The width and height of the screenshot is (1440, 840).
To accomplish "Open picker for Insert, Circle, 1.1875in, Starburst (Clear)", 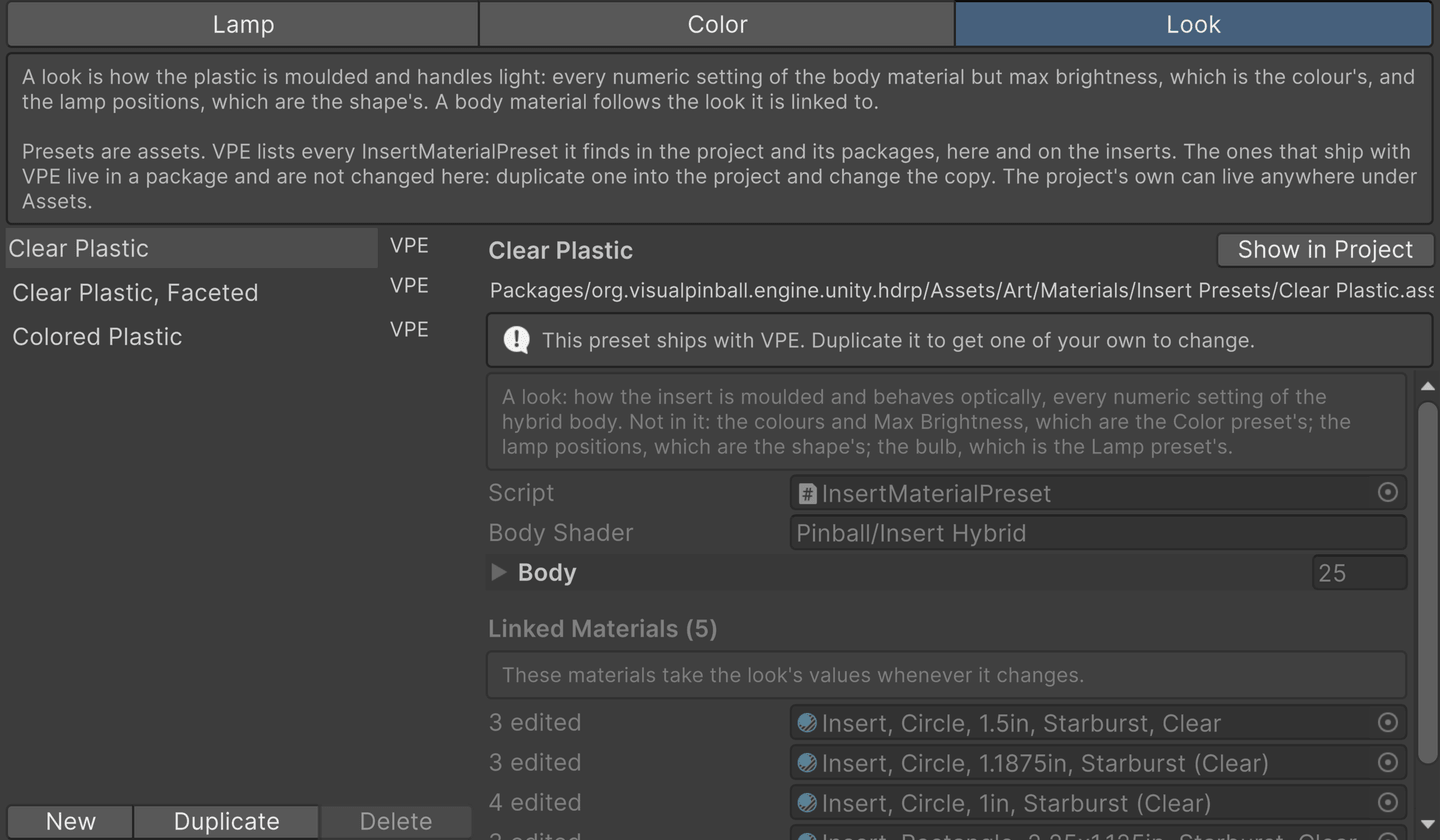I will click(1387, 762).
